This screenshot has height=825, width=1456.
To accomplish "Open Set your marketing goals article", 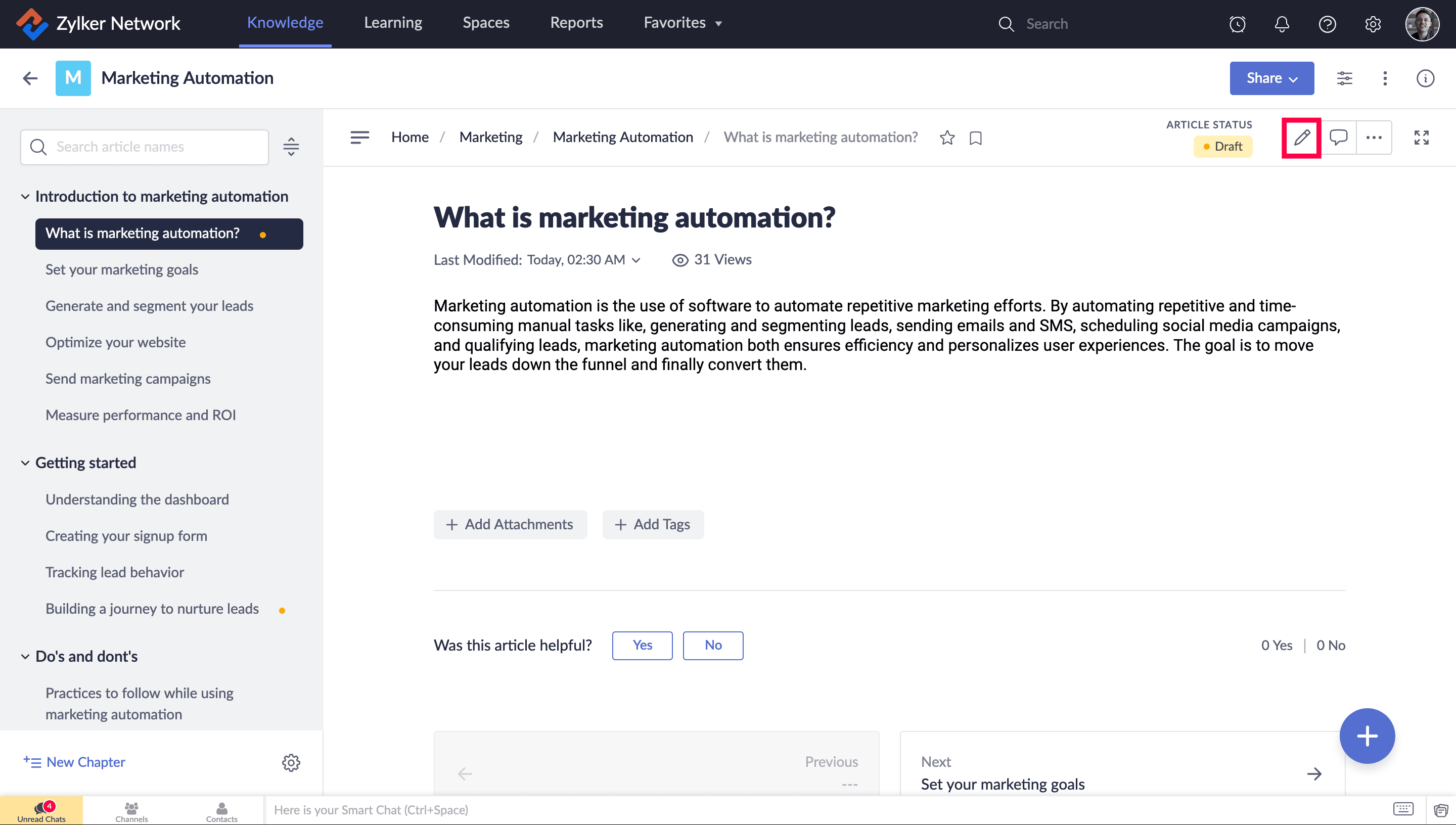I will [x=122, y=270].
